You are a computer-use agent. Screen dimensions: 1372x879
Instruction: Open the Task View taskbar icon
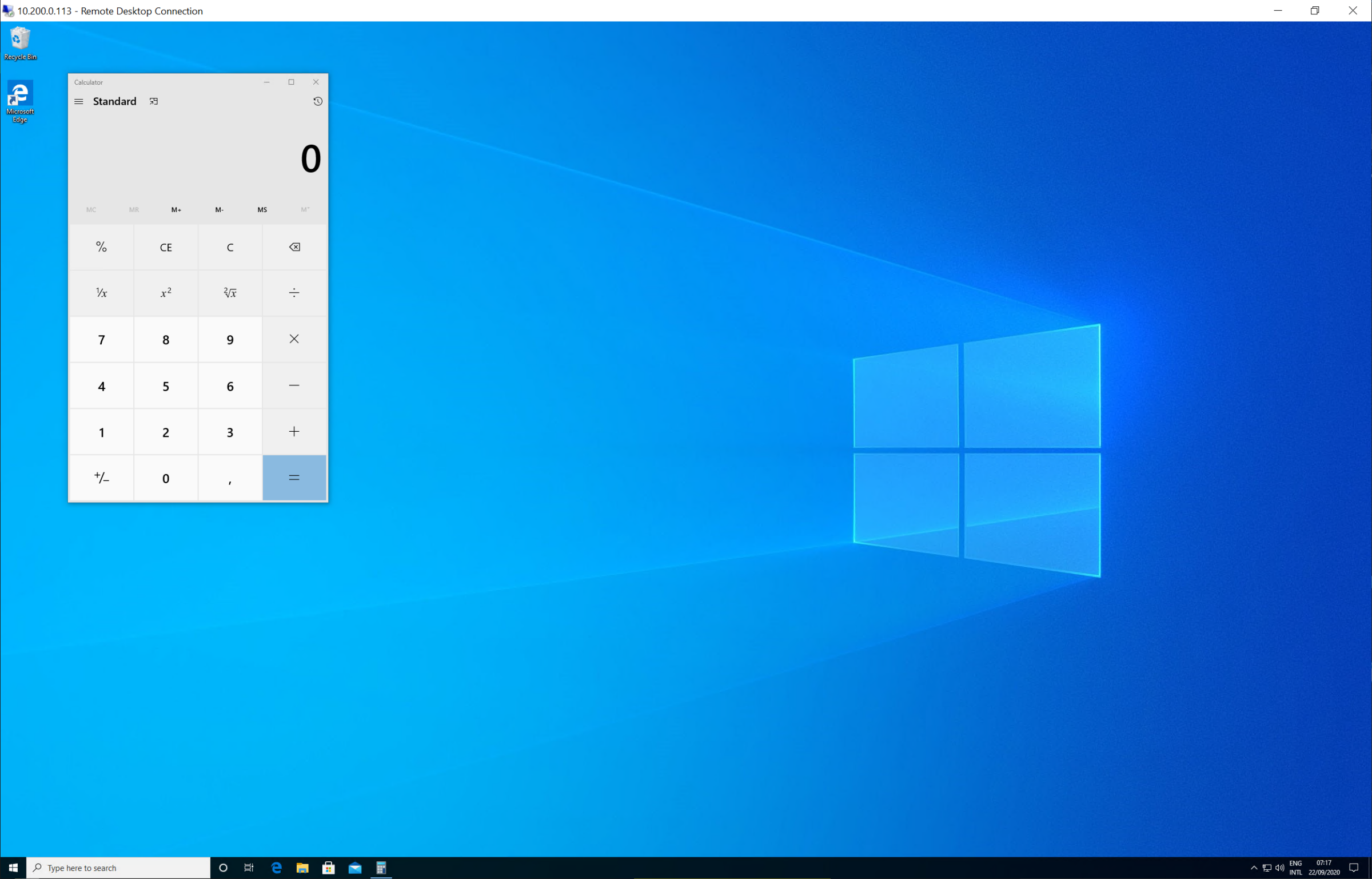pyautogui.click(x=249, y=868)
